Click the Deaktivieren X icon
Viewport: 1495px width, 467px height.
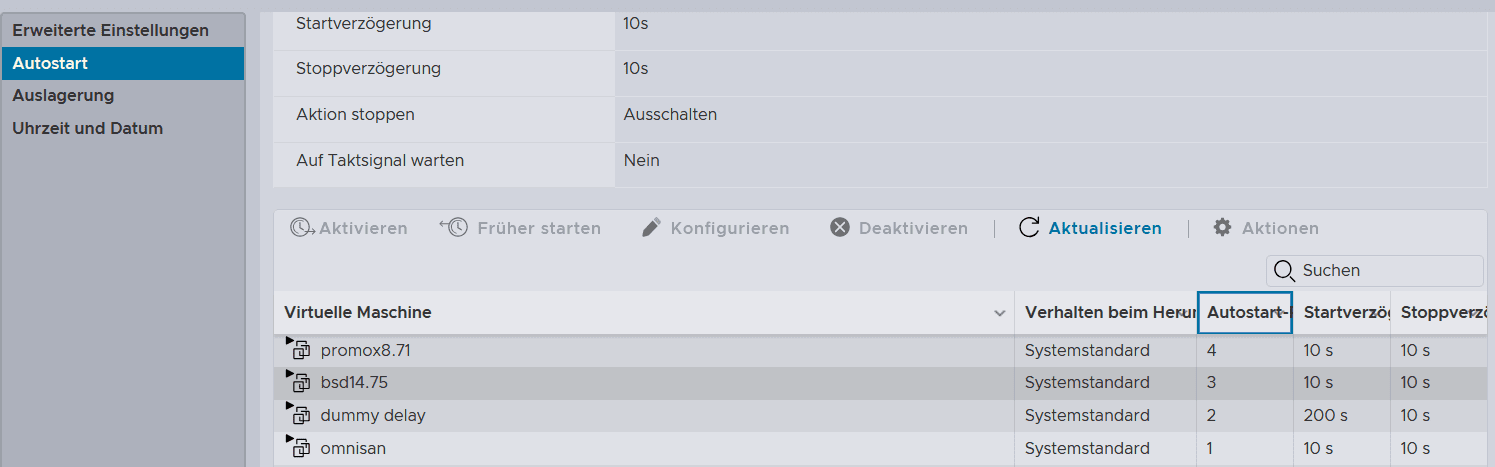840,228
